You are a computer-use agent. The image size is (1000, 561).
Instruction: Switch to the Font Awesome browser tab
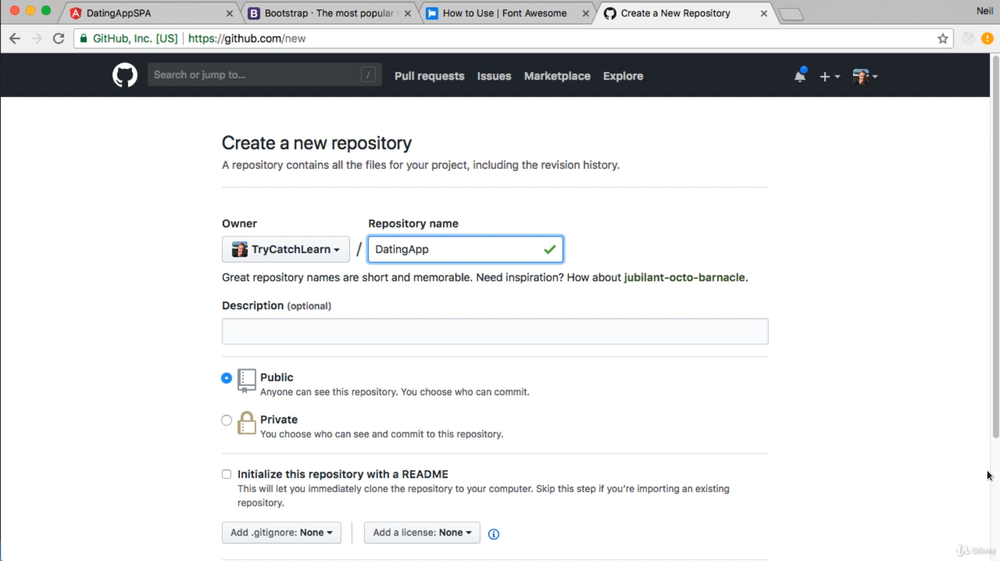pos(505,14)
